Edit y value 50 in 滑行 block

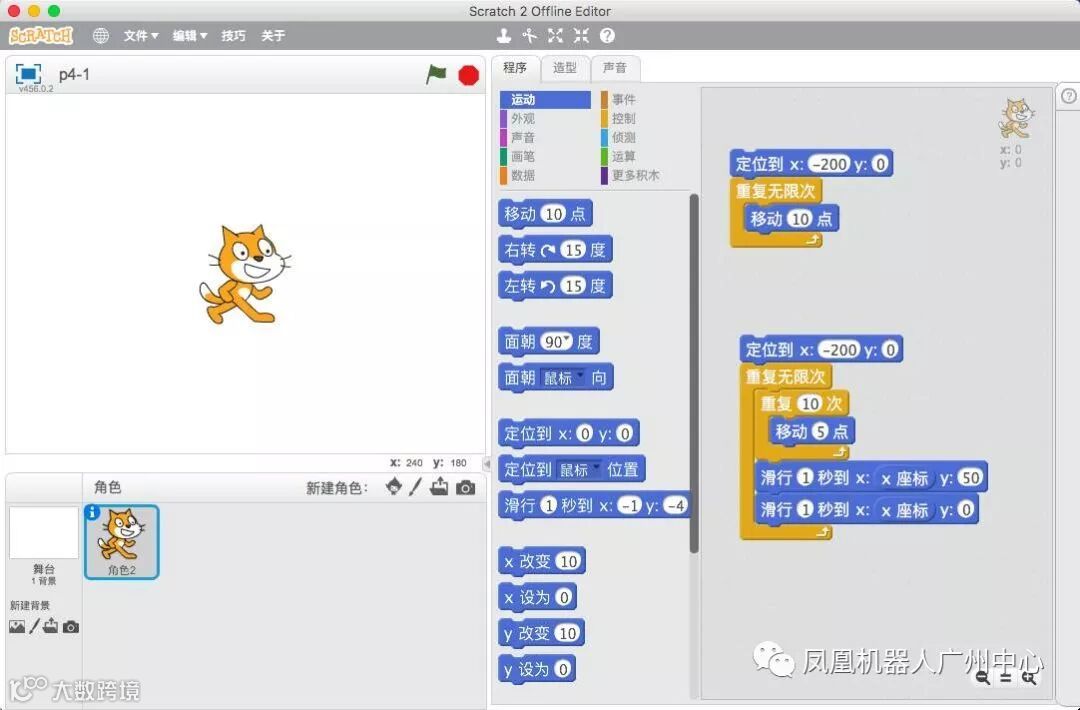coord(970,478)
